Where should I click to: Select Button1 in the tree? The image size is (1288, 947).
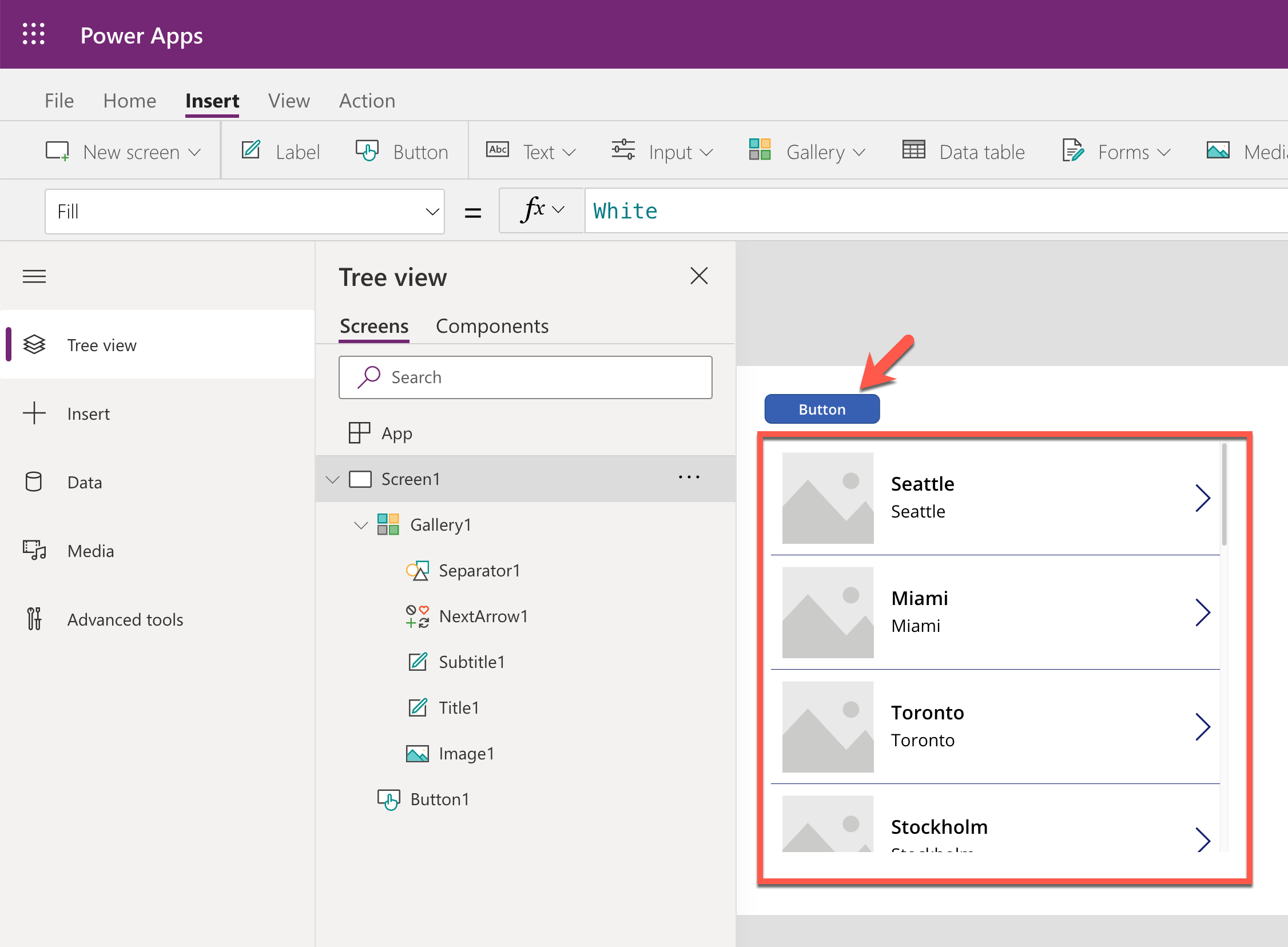pos(439,799)
